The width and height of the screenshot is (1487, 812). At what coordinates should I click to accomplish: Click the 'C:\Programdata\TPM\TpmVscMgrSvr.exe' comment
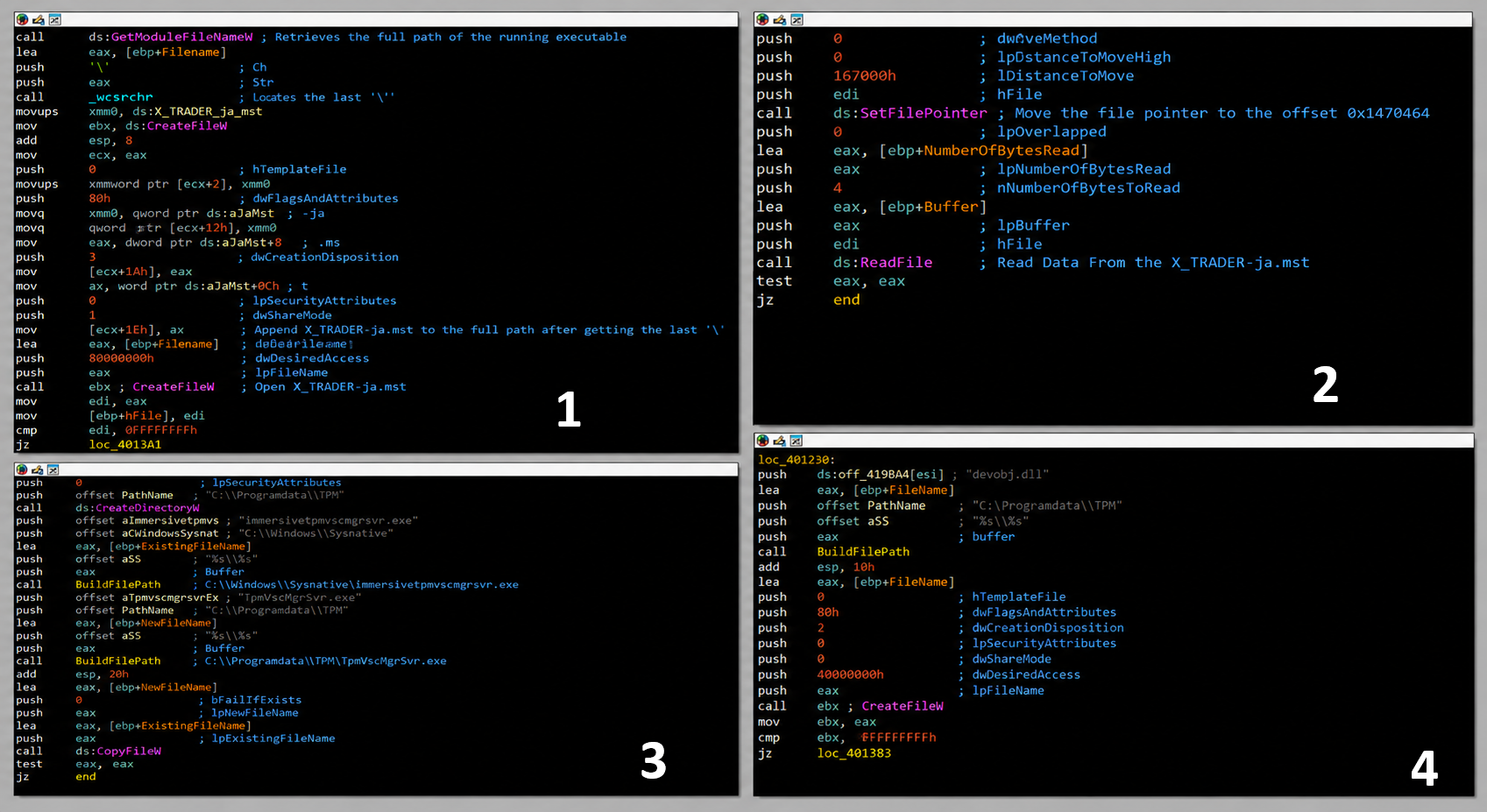pos(326,661)
